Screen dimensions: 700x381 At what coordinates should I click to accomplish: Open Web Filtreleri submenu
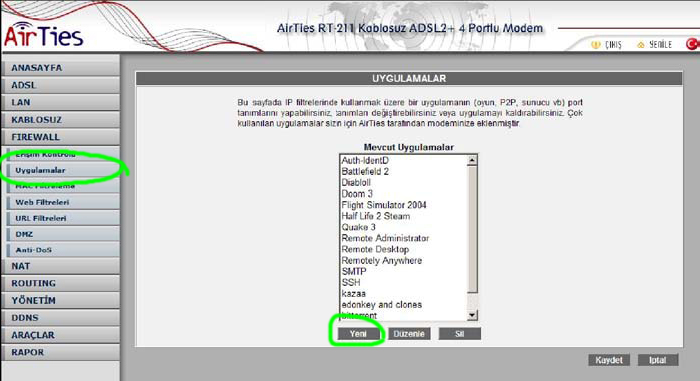[63, 202]
